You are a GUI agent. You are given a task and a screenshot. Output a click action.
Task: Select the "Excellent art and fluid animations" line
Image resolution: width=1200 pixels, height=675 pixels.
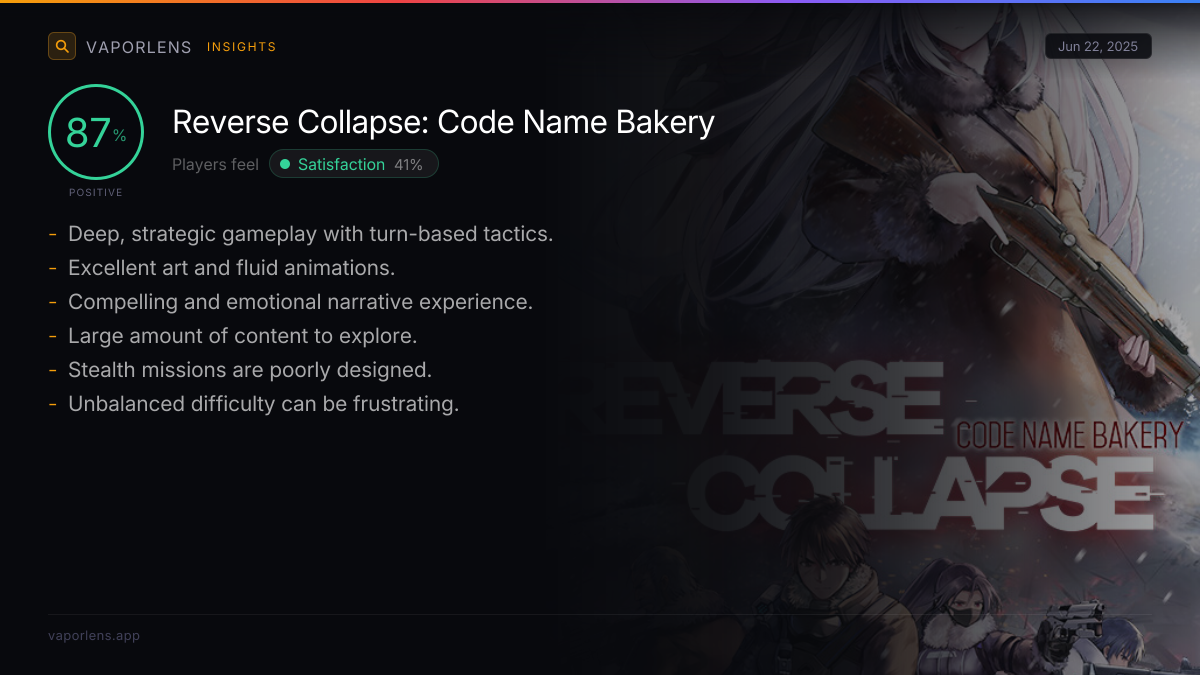[x=231, y=268]
